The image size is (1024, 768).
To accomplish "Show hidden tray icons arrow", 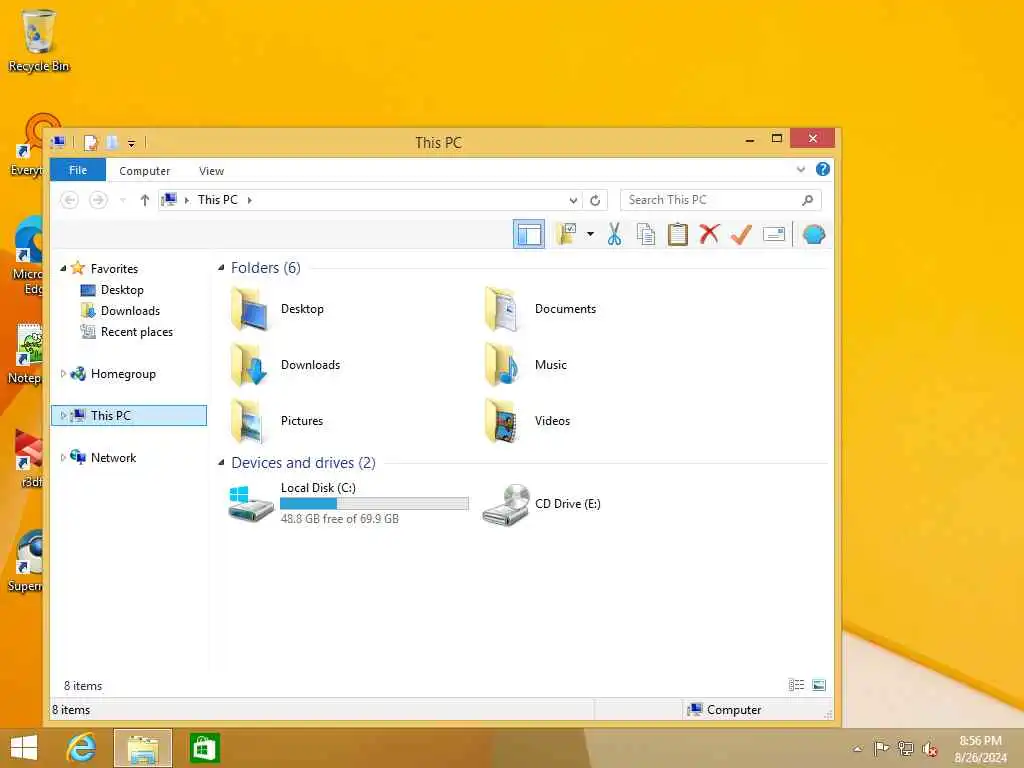I will (x=857, y=749).
